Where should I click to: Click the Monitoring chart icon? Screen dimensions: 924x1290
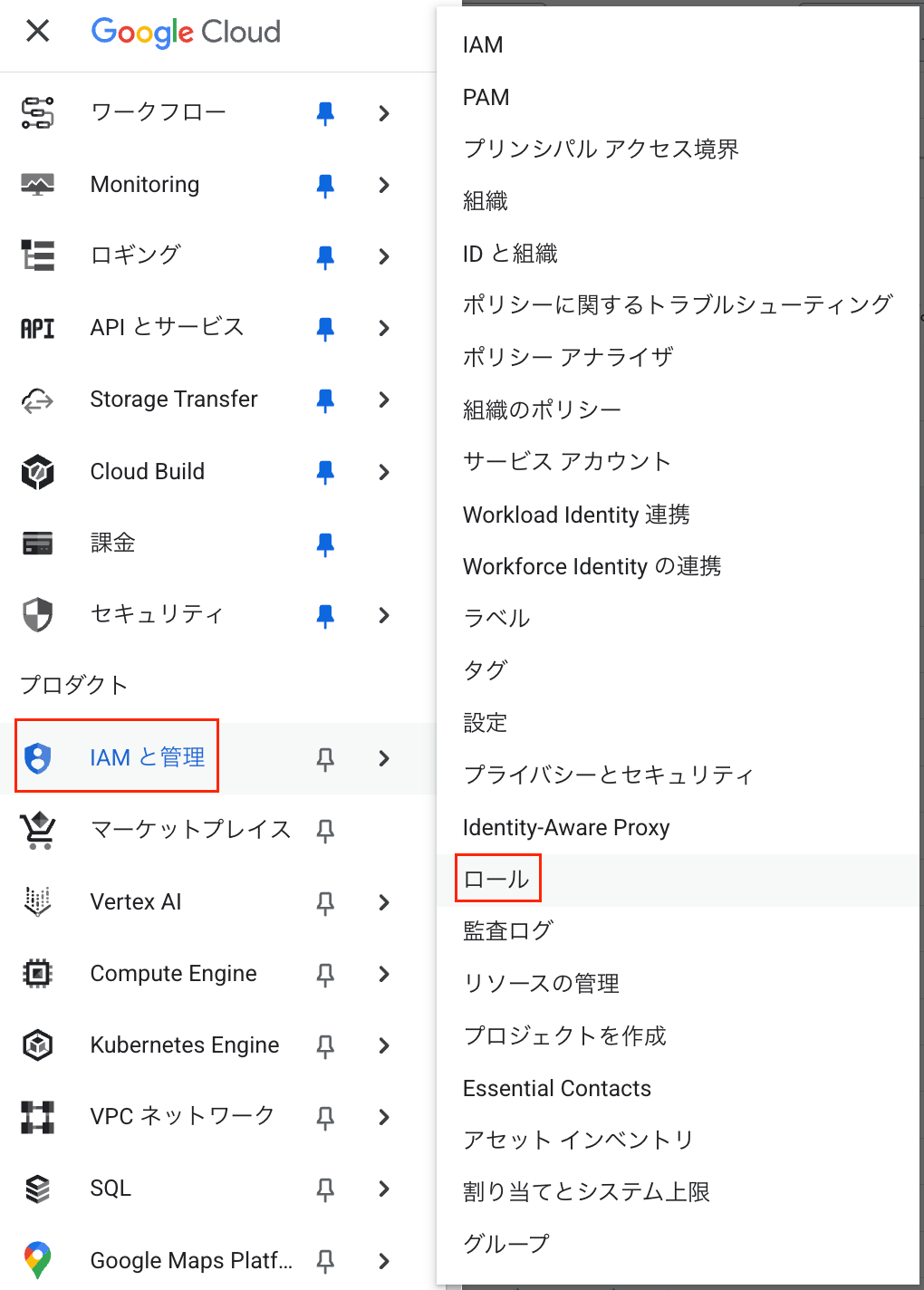[x=37, y=185]
